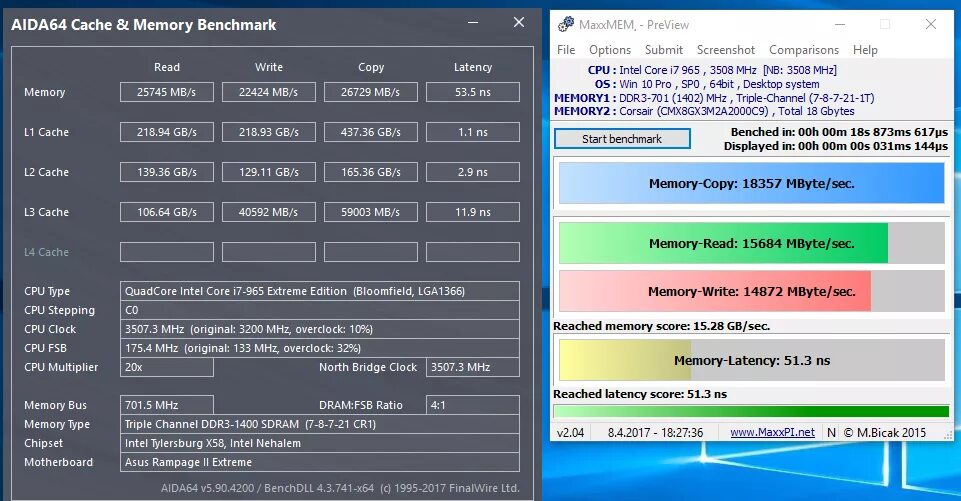Click the MEMORY1 DDR3-701 info line
This screenshot has height=501, width=961.
[714, 98]
